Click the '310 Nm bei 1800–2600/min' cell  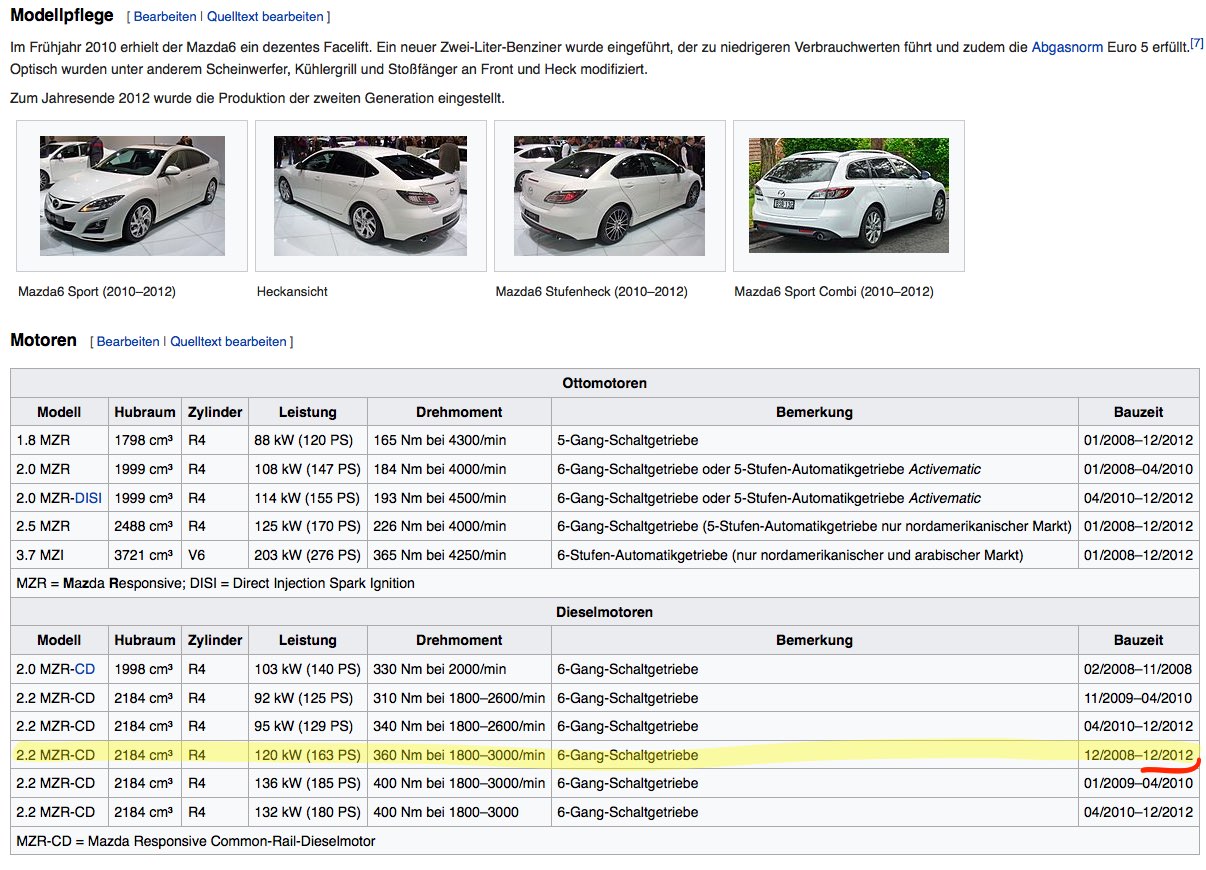click(459, 698)
